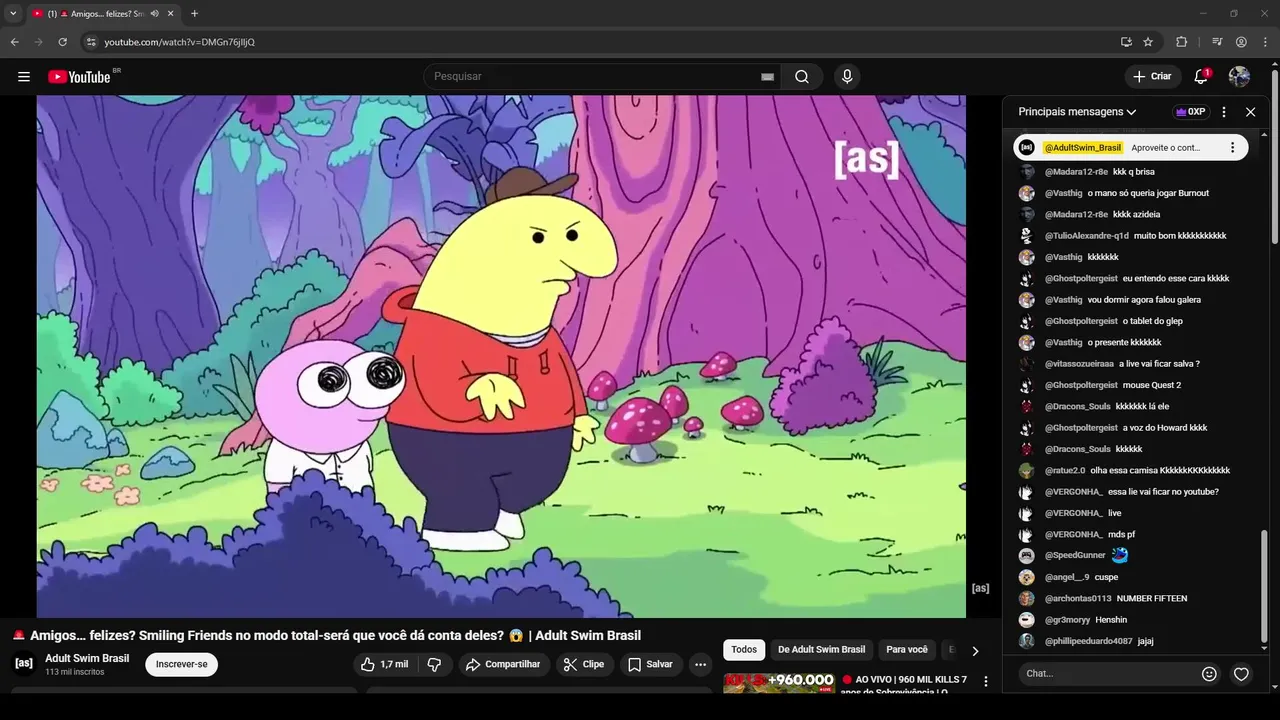This screenshot has height=720, width=1280.
Task: Go to YouTube home via logo
Action: click(80, 77)
